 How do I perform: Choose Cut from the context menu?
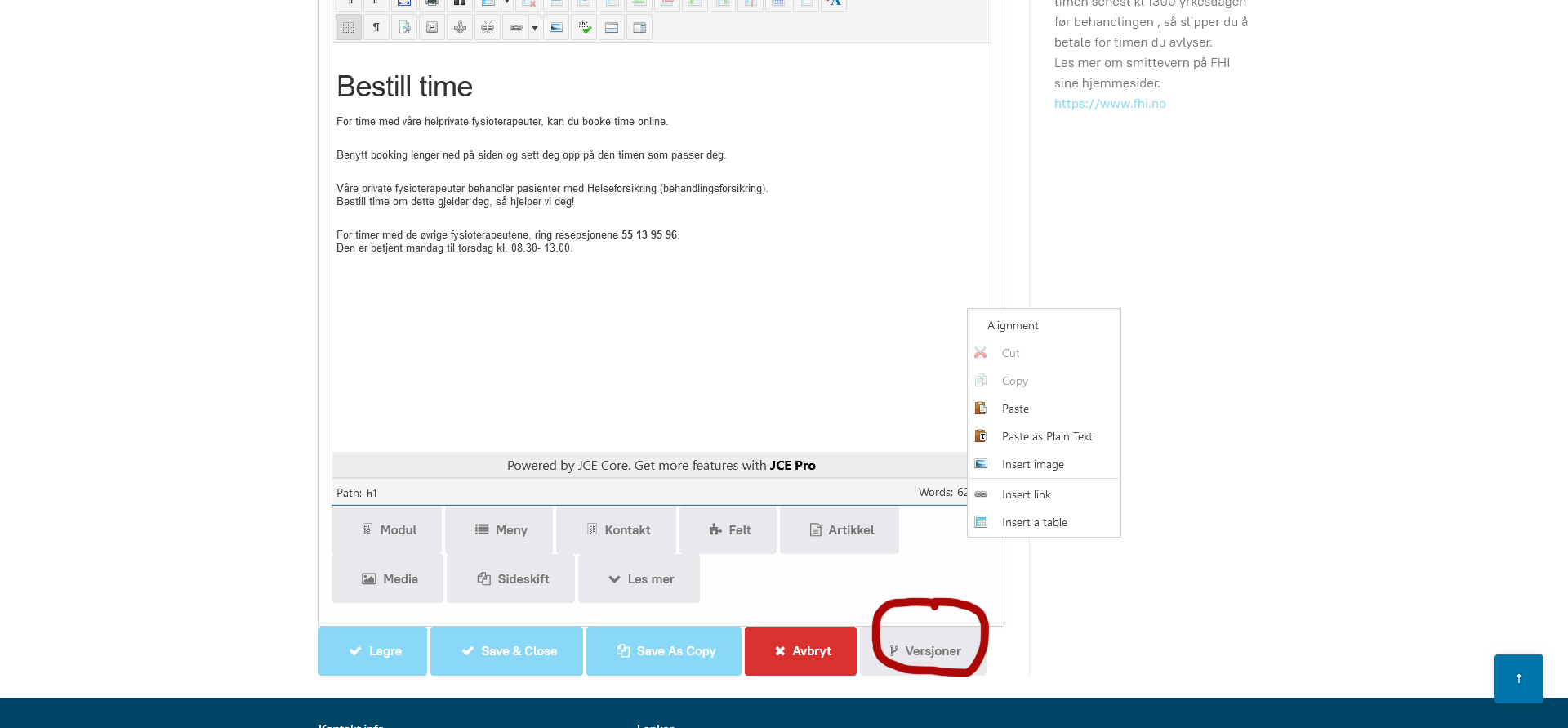[x=1044, y=353]
